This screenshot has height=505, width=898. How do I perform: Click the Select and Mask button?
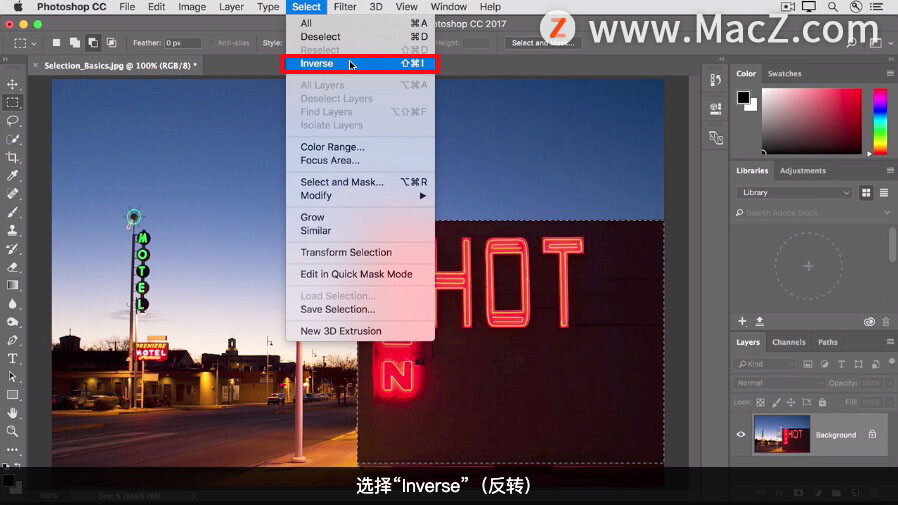point(542,43)
